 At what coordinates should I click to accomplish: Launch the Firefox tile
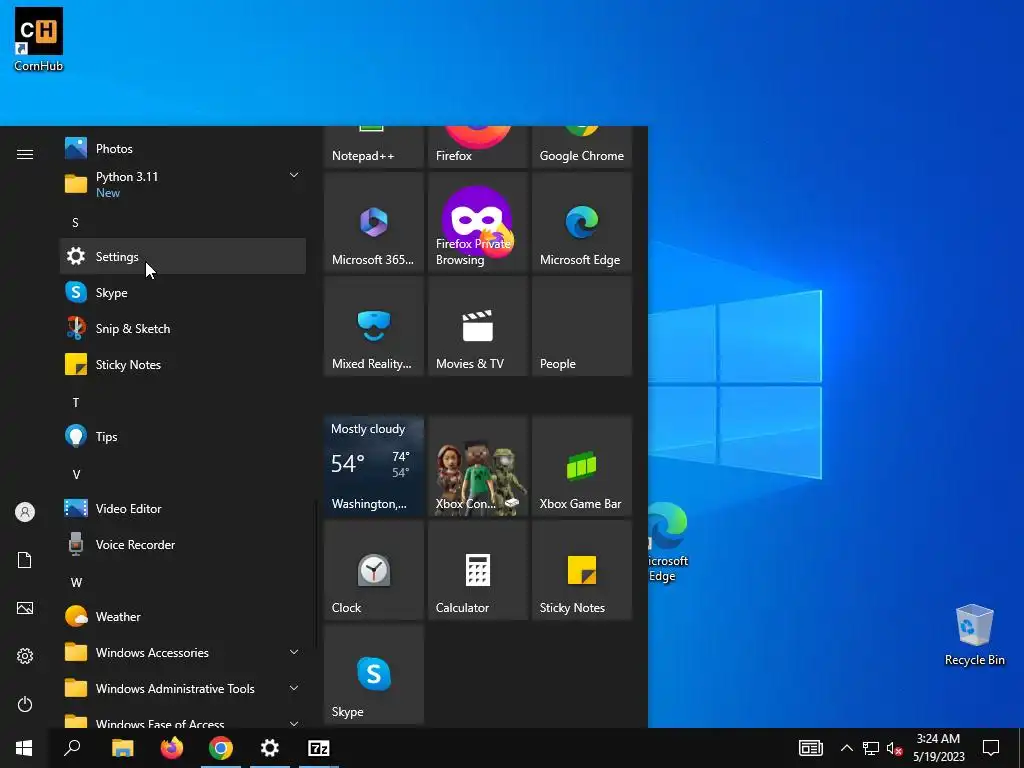(478, 147)
